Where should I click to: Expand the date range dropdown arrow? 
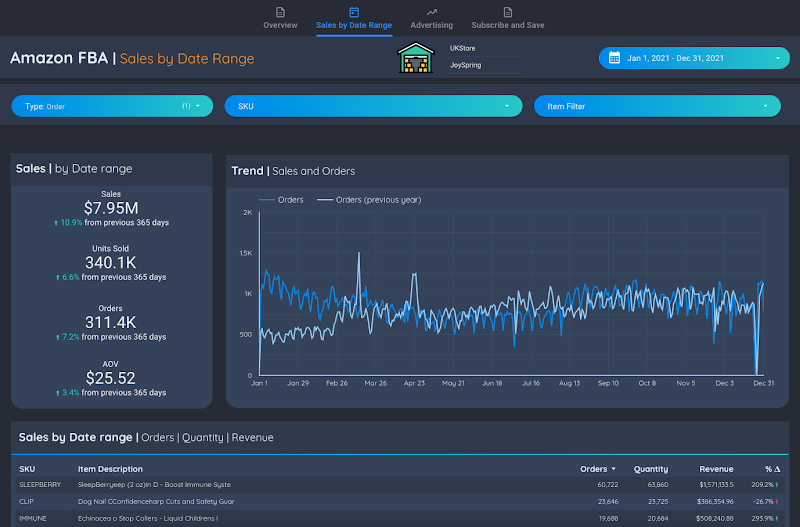click(778, 58)
